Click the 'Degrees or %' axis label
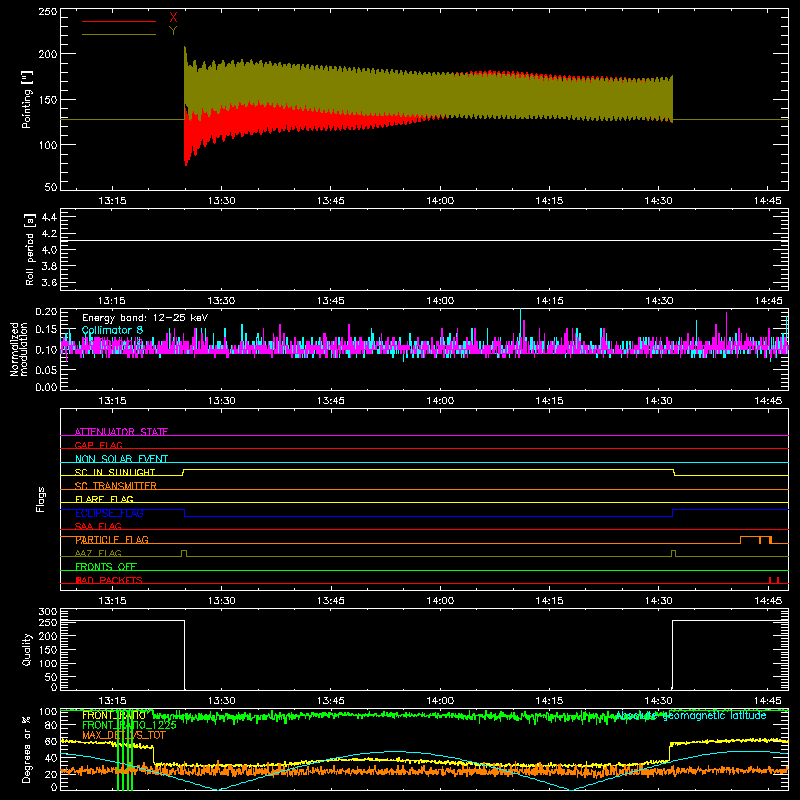Viewport: 800px width, 800px height. point(27,749)
